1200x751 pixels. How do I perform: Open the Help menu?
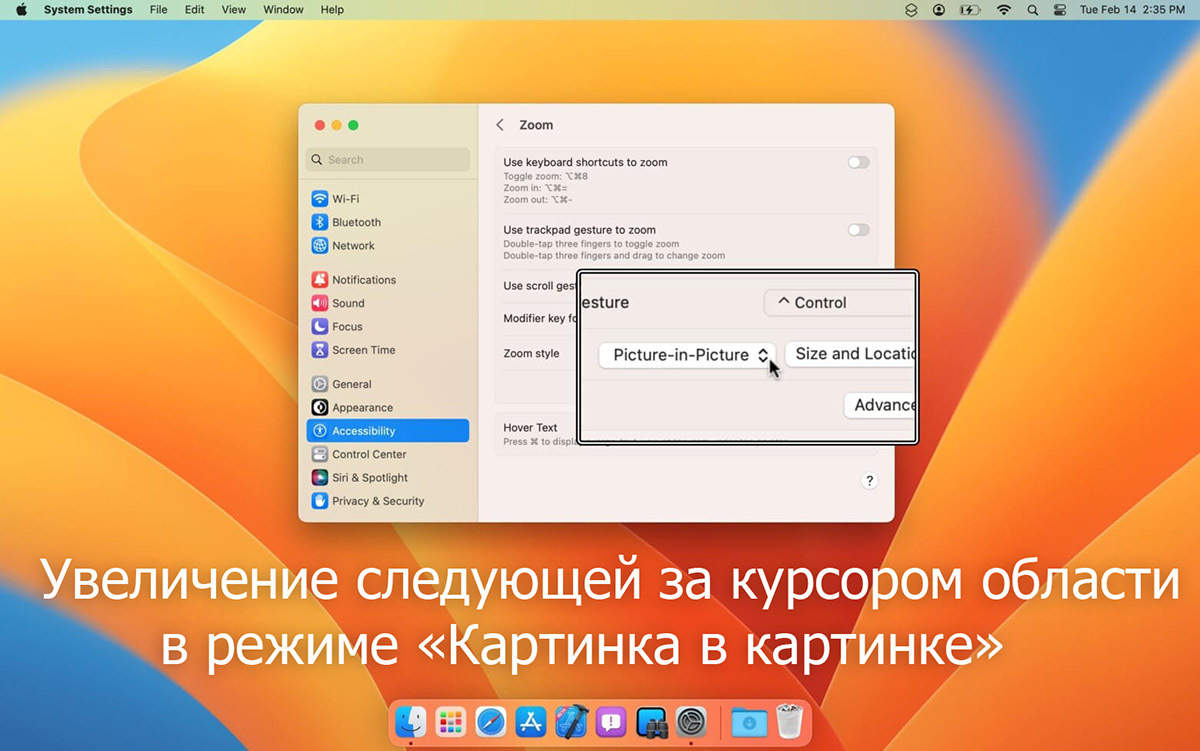coord(332,10)
